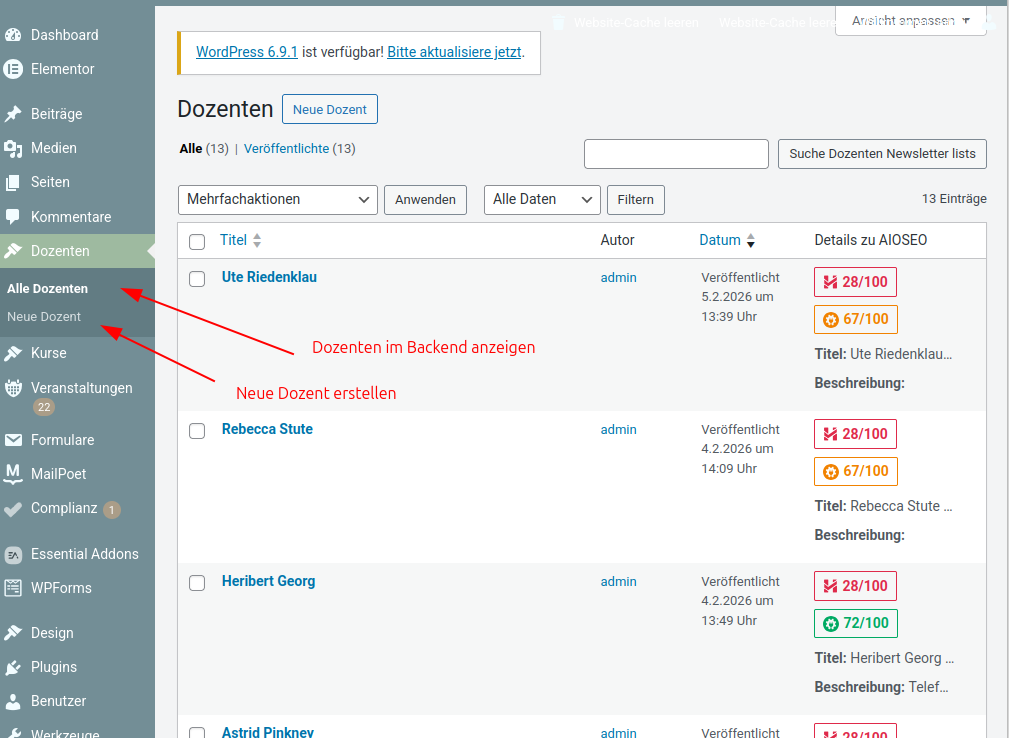Viewport: 1009px width, 738px height.
Task: Click the Veranstaltungen calendar icon
Action: pos(13,388)
